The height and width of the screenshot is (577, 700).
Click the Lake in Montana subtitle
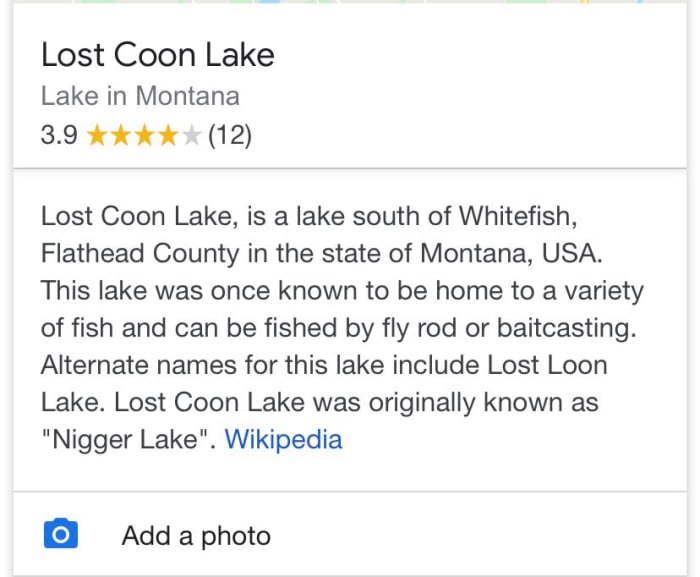point(140,96)
